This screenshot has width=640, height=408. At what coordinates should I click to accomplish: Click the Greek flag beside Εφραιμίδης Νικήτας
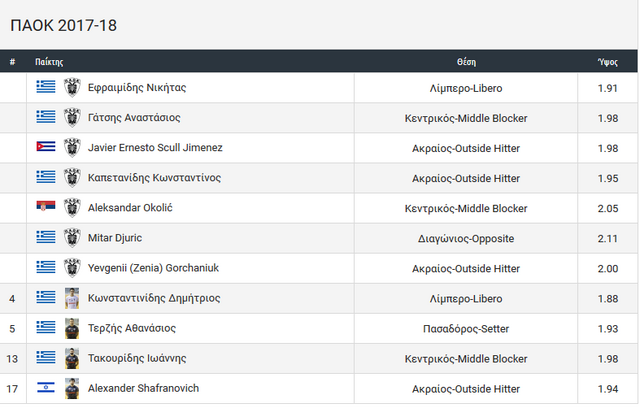click(46, 87)
